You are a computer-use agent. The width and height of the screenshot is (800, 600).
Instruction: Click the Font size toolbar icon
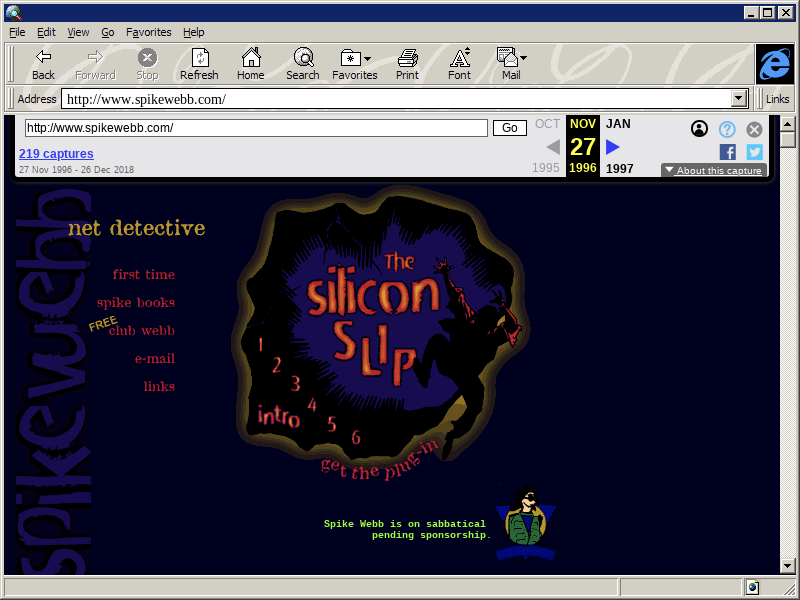click(x=459, y=64)
